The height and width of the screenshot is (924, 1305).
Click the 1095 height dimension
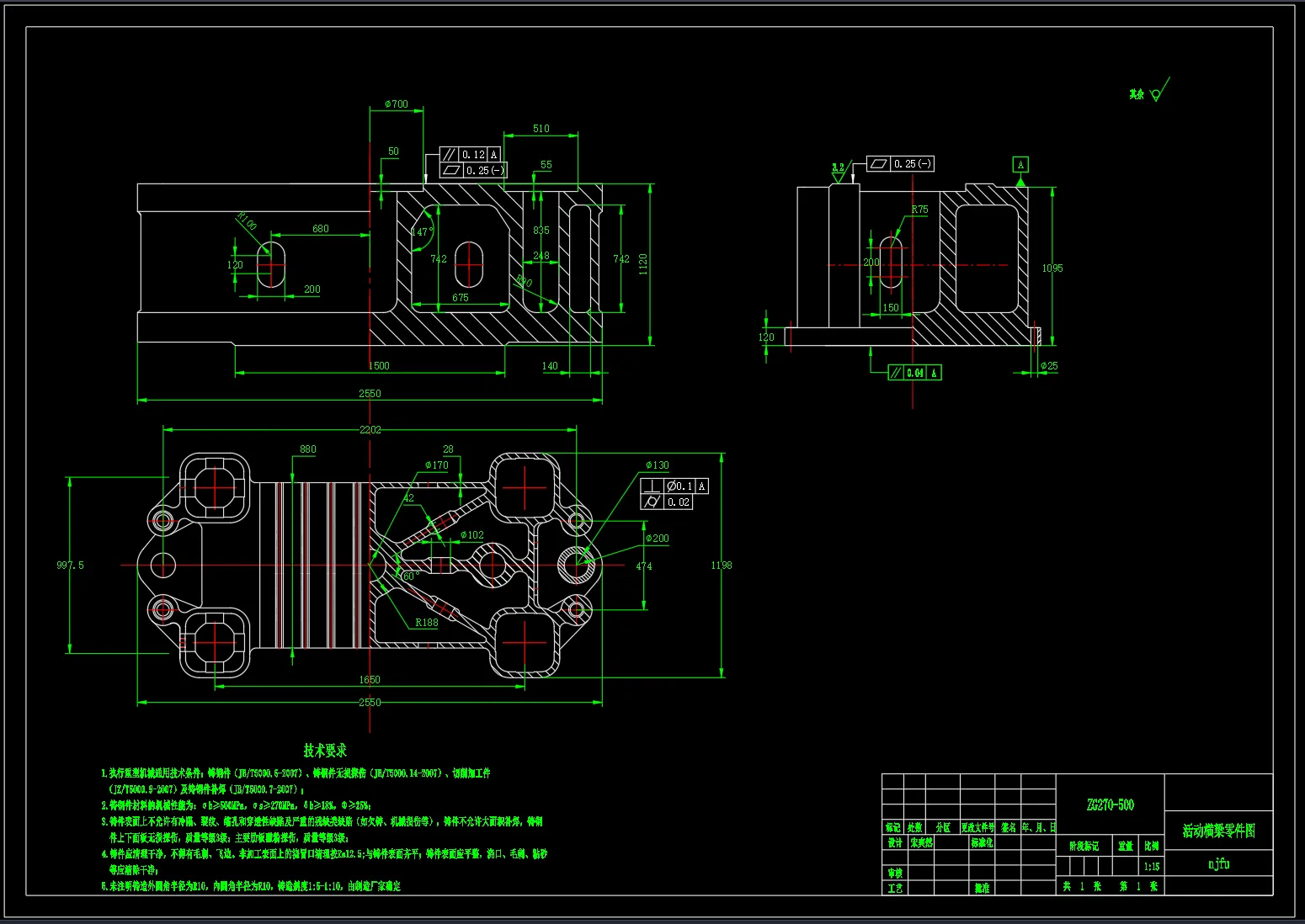tap(1052, 268)
